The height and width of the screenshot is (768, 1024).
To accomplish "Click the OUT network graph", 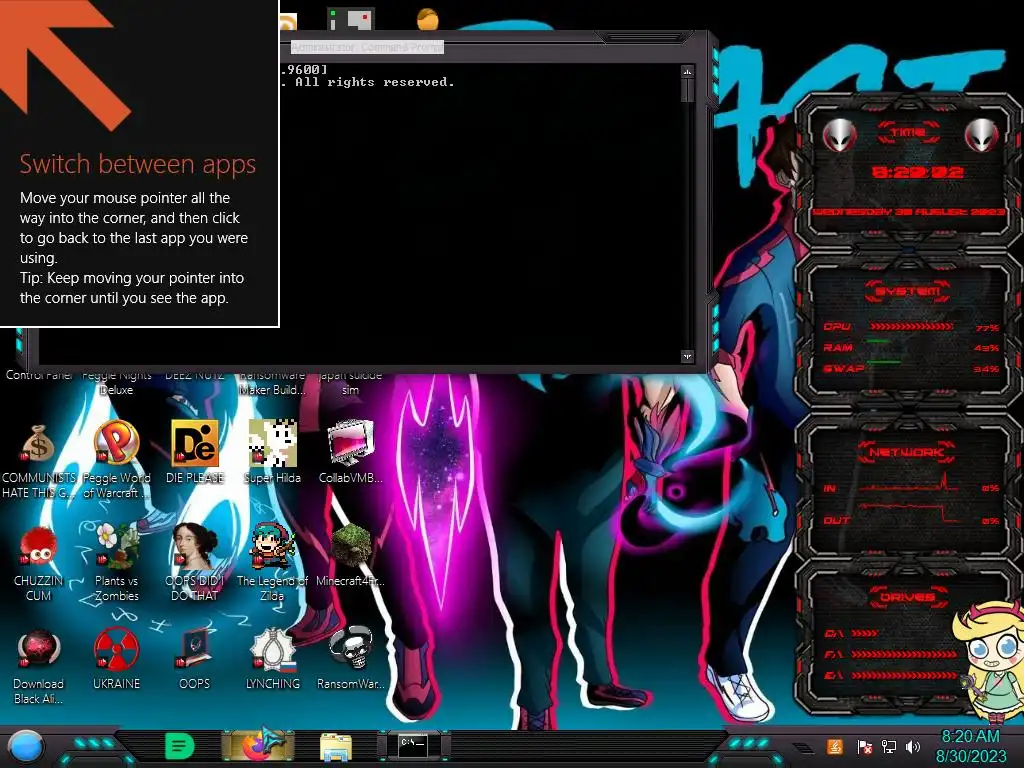I will 910,513.
